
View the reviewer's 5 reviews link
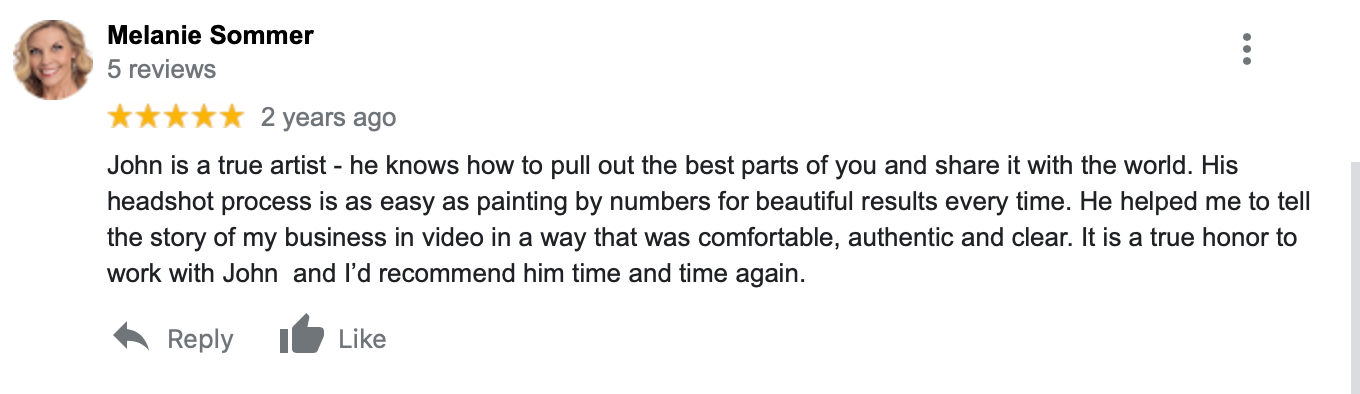tap(161, 69)
